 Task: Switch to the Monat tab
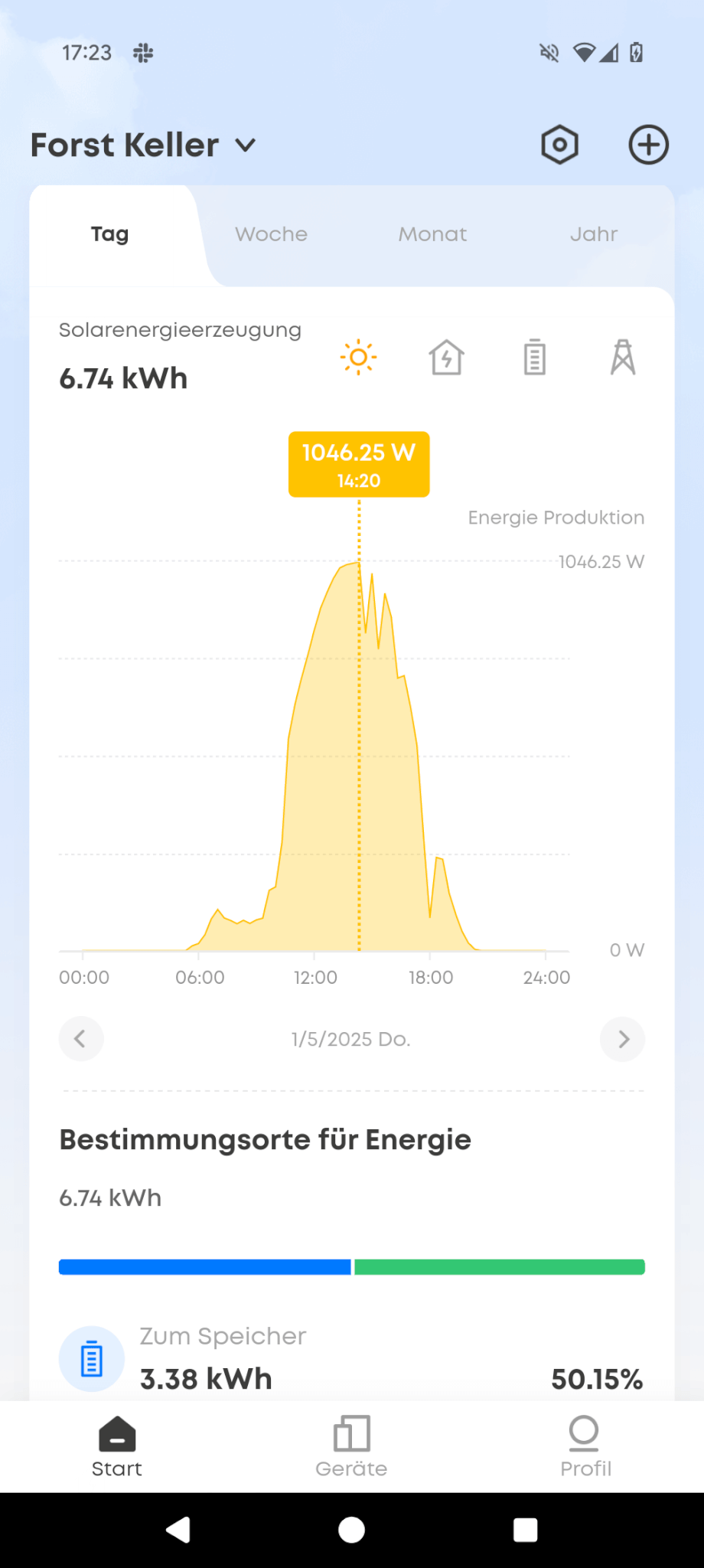(432, 234)
